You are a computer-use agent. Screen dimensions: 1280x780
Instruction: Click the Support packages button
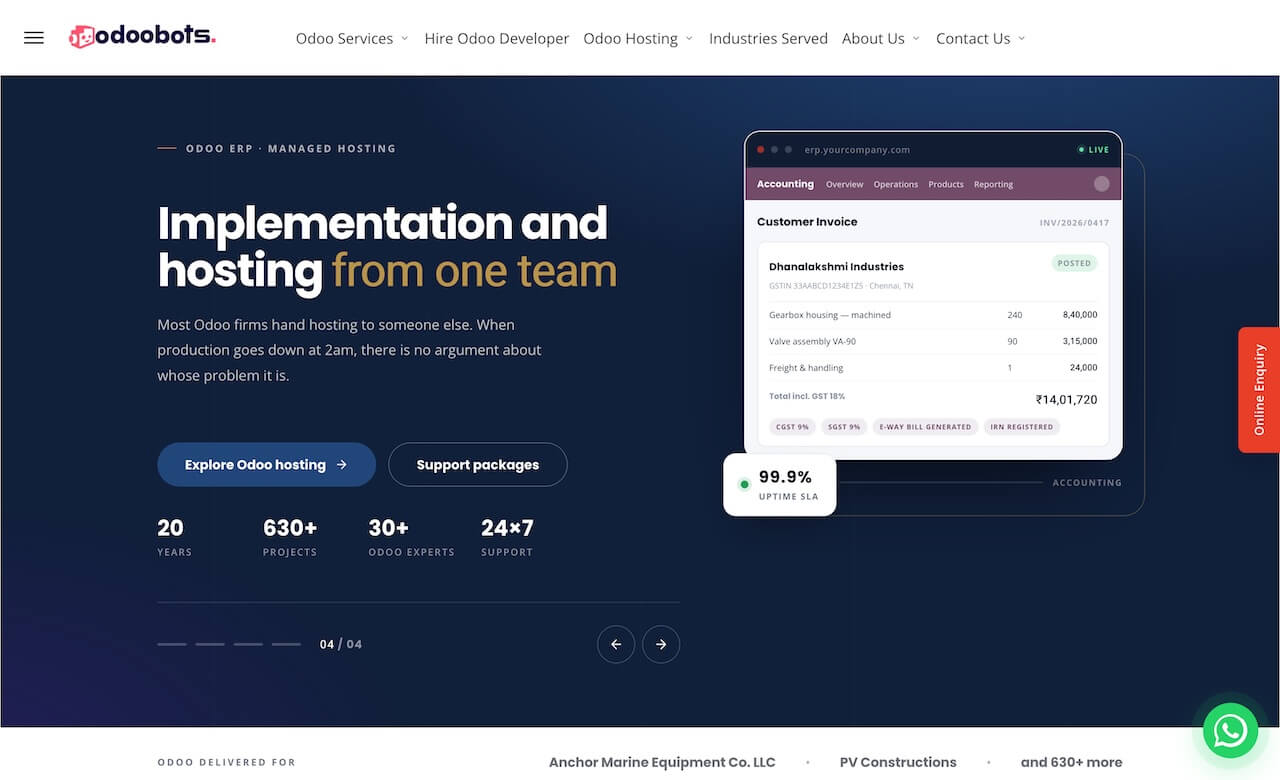478,465
